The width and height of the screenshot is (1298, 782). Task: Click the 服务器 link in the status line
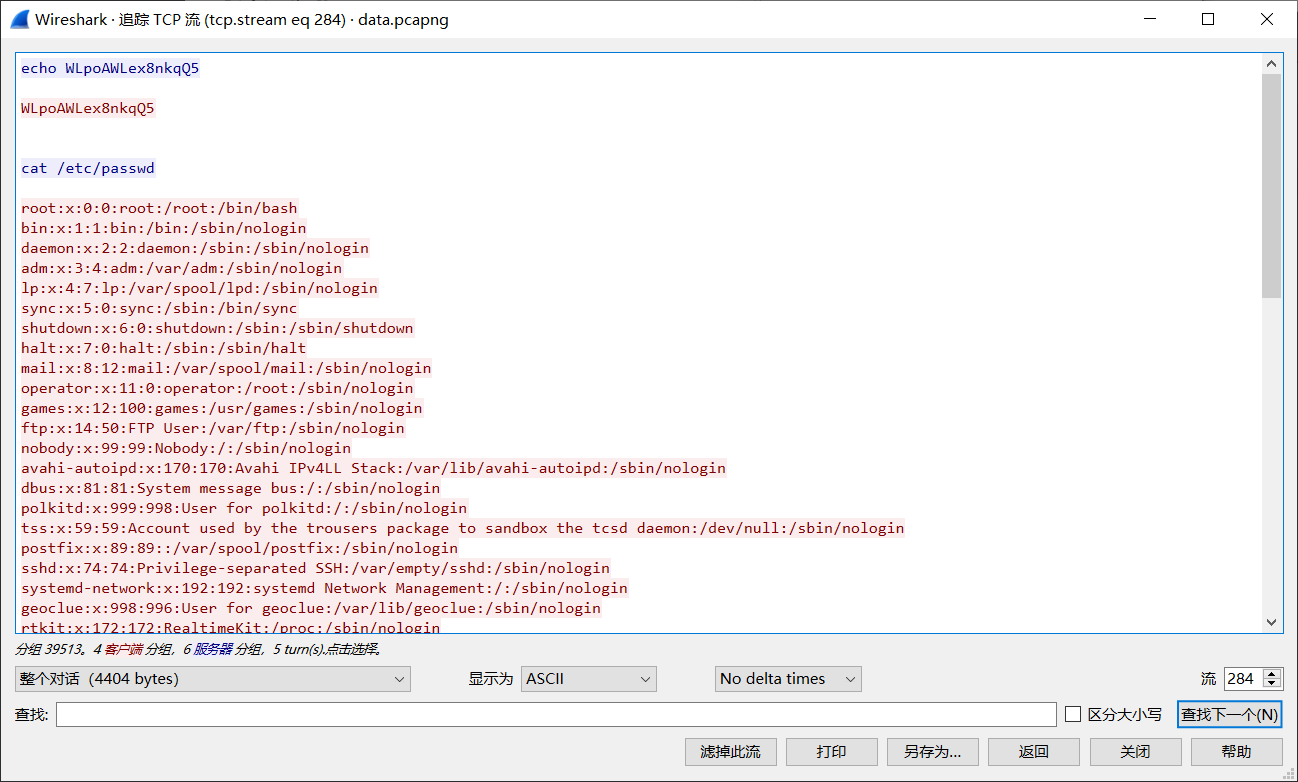tap(212, 649)
